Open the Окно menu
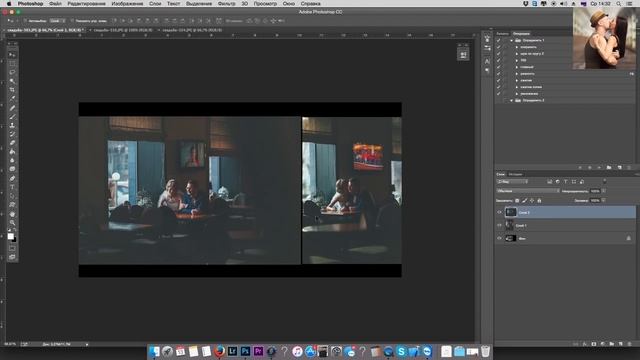This screenshot has width=640, height=360. tap(289, 3)
